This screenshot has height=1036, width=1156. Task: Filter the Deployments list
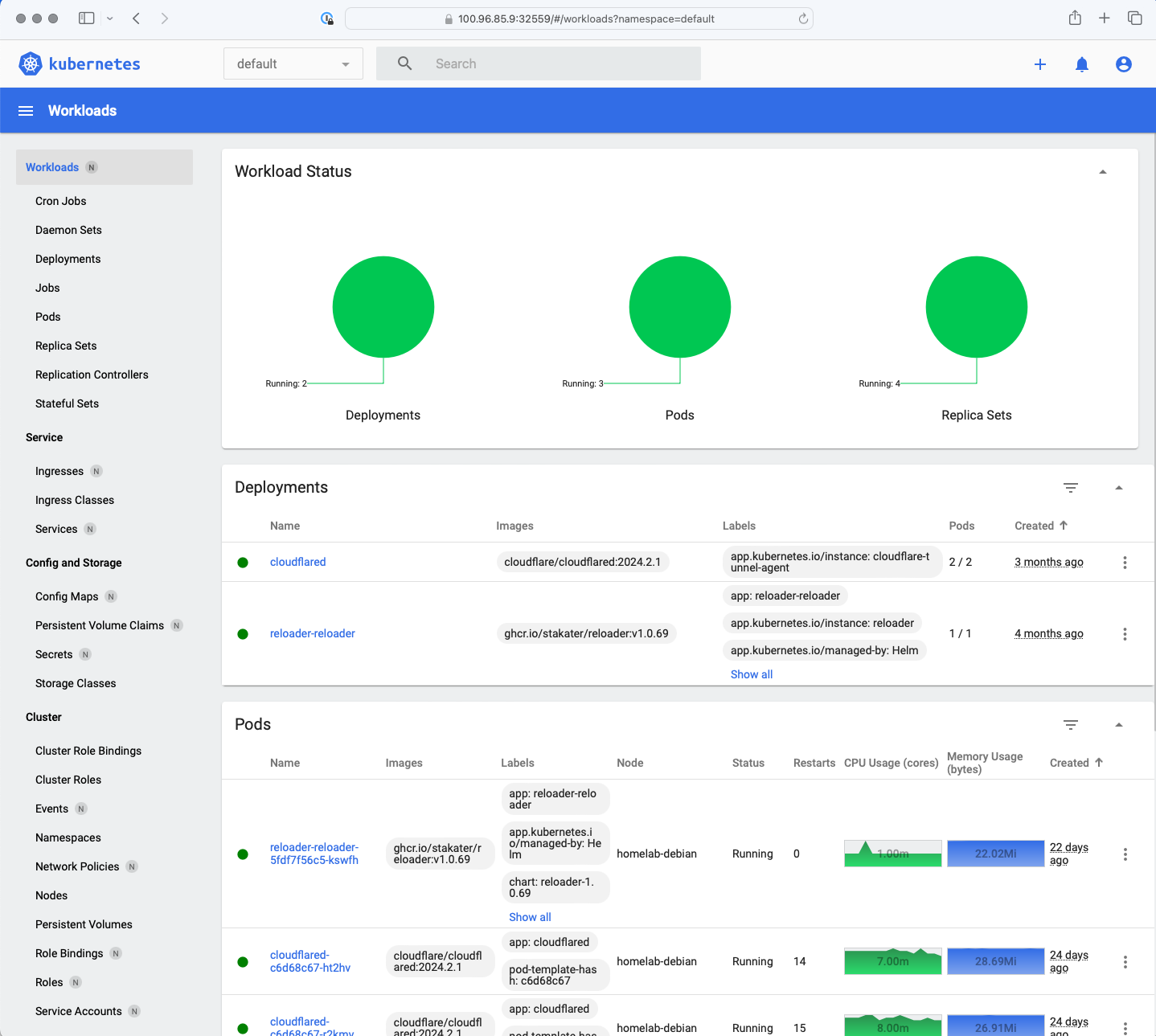[1071, 488]
